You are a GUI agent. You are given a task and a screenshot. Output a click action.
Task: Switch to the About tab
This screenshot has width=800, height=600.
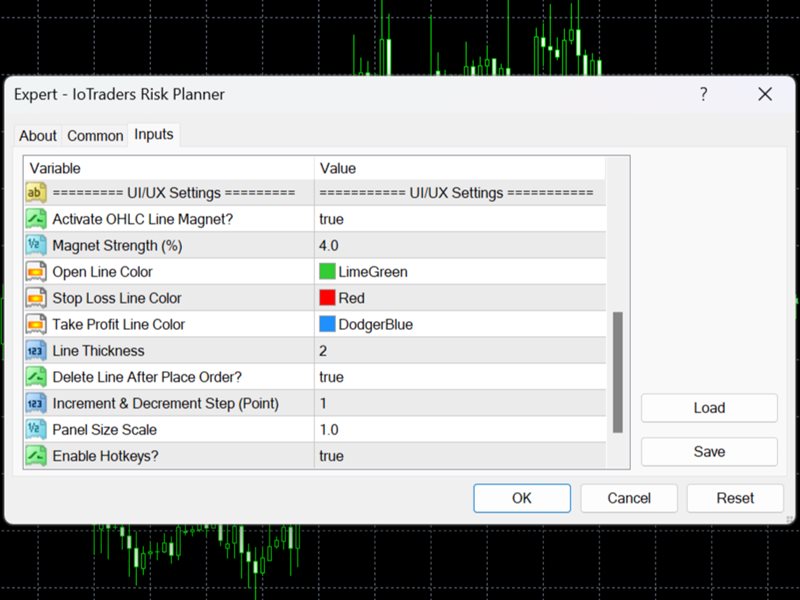coord(38,136)
